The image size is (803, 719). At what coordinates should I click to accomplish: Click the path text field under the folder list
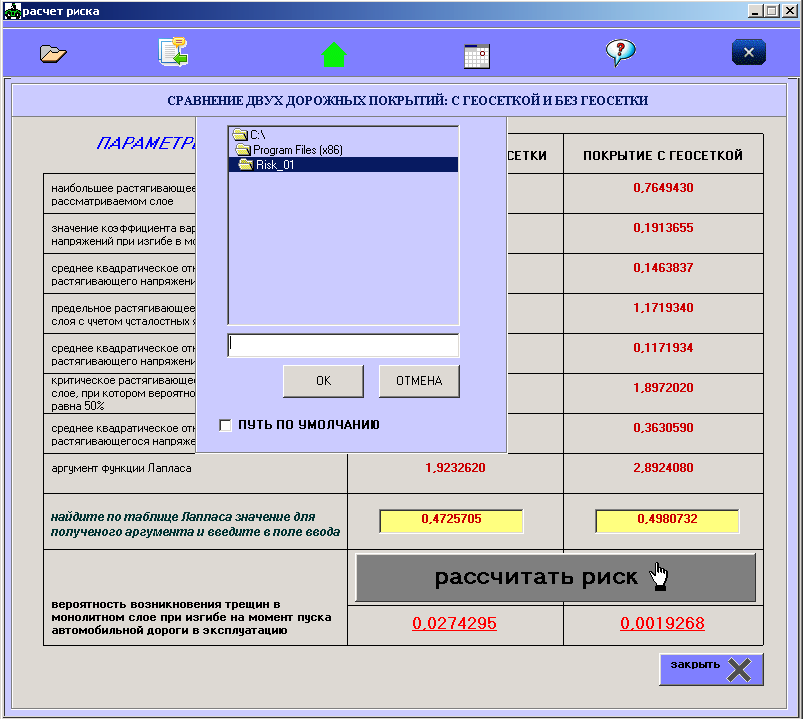(343, 345)
